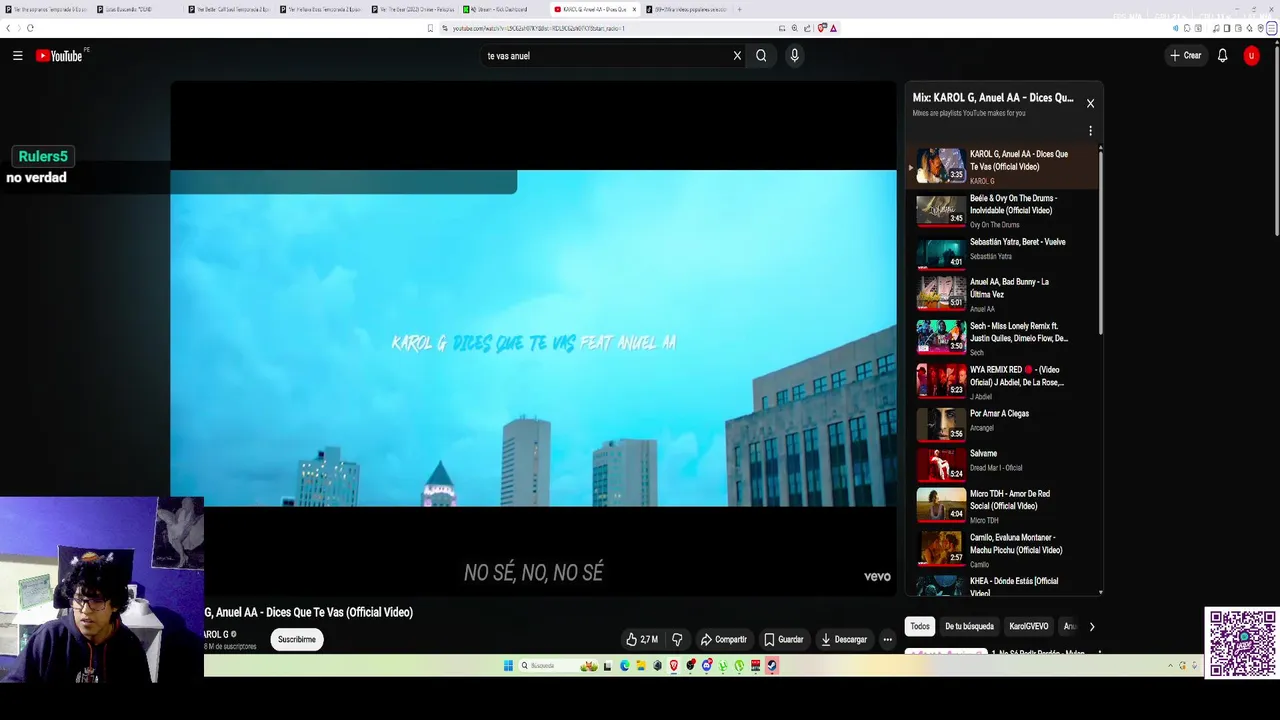
Task: Open the notifications bell
Action: [1222, 56]
